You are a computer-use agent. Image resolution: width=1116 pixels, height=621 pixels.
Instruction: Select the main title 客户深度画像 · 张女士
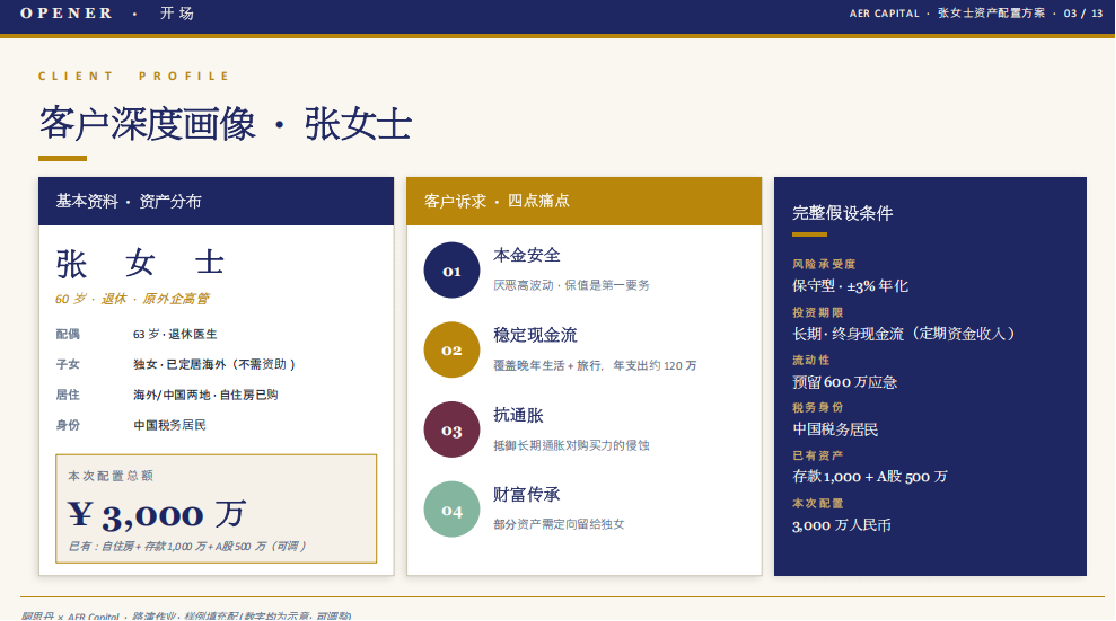[x=226, y=124]
